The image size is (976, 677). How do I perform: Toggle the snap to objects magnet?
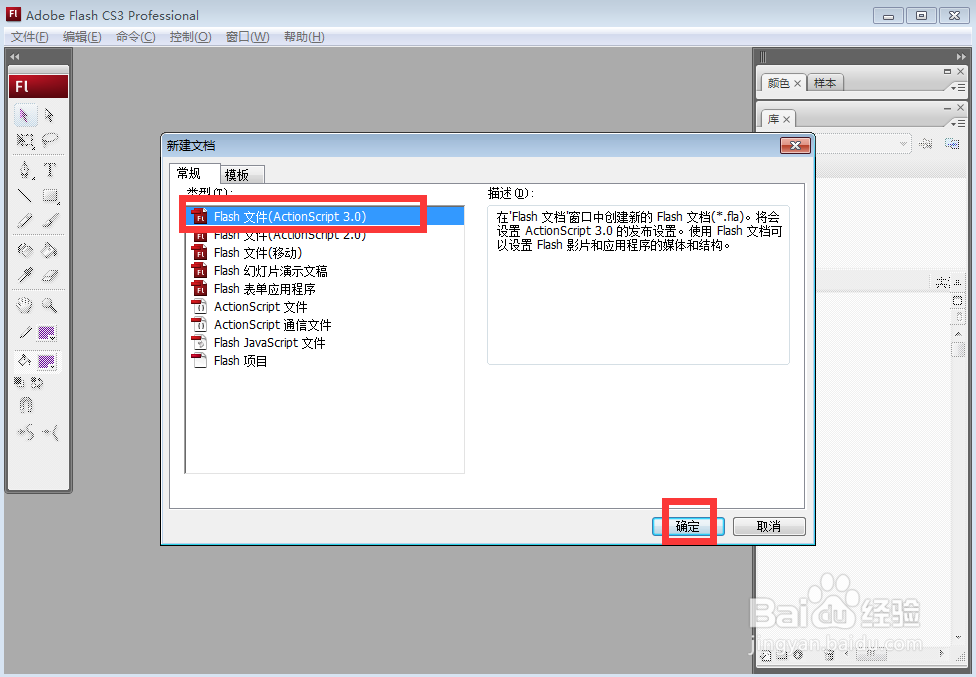point(26,405)
